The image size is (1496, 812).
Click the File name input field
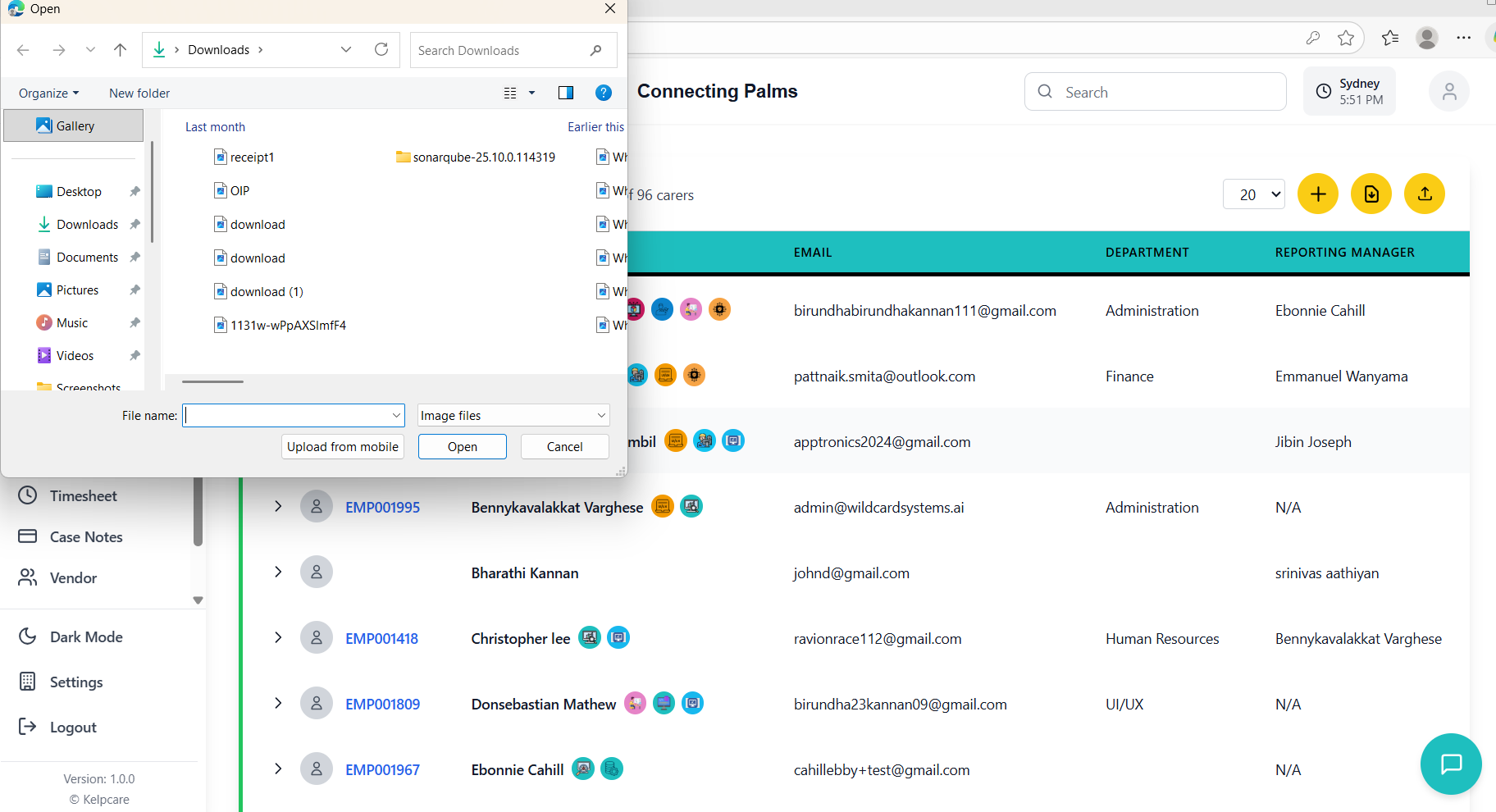pos(287,416)
